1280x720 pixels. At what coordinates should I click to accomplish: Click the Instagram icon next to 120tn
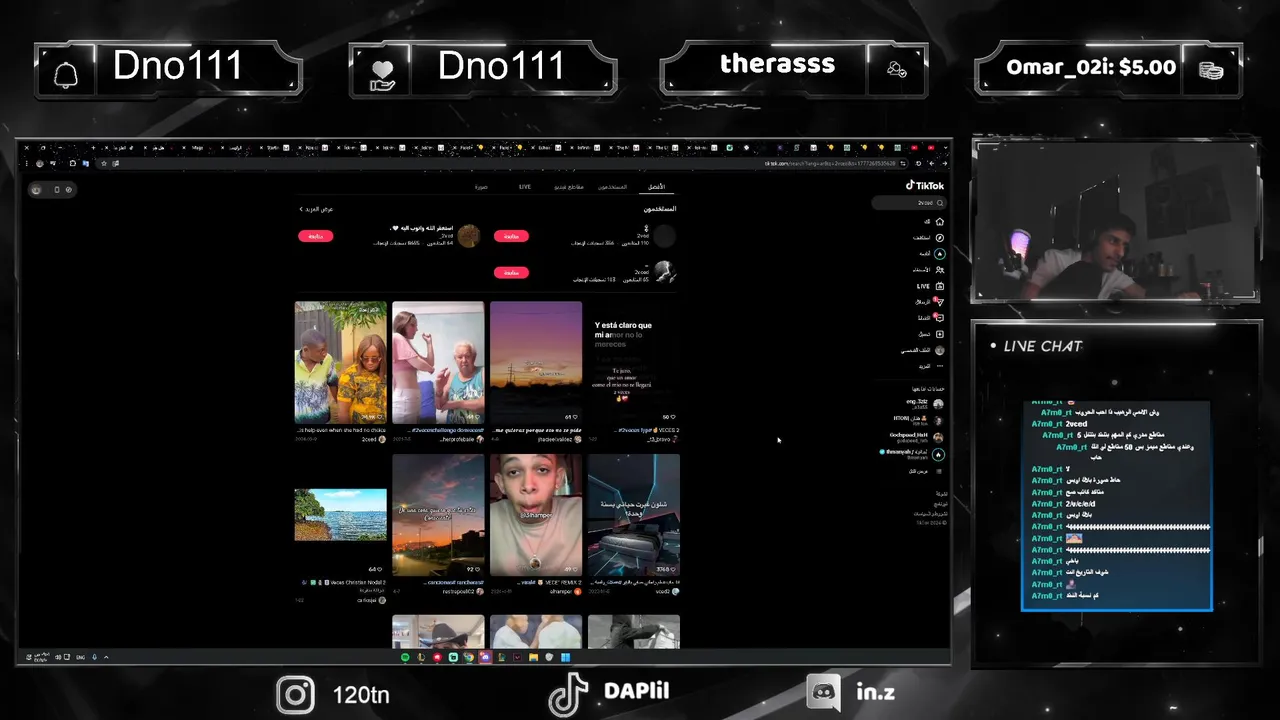click(295, 695)
